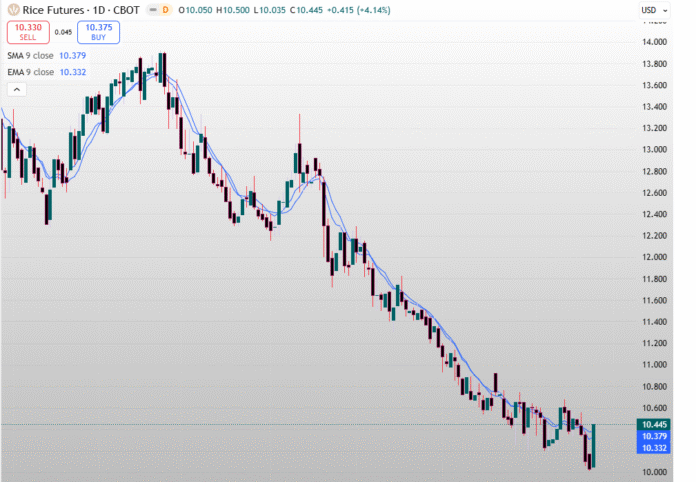Click the orange D delayed-data badge
The width and height of the screenshot is (696, 482).
coord(166,10)
